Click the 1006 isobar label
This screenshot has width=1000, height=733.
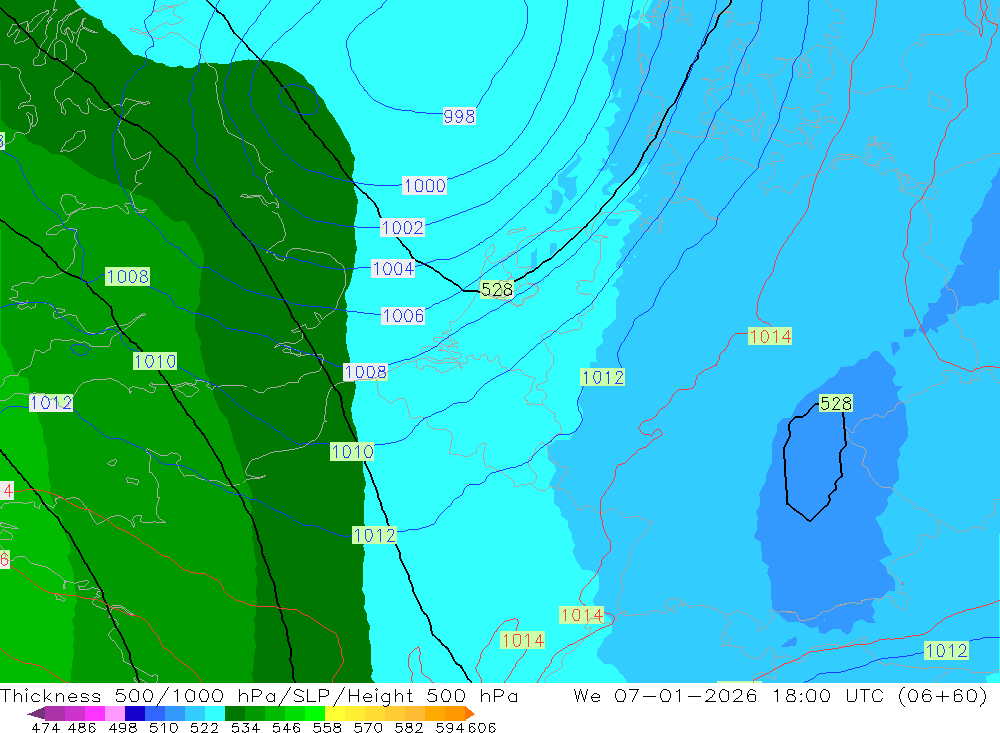[403, 316]
